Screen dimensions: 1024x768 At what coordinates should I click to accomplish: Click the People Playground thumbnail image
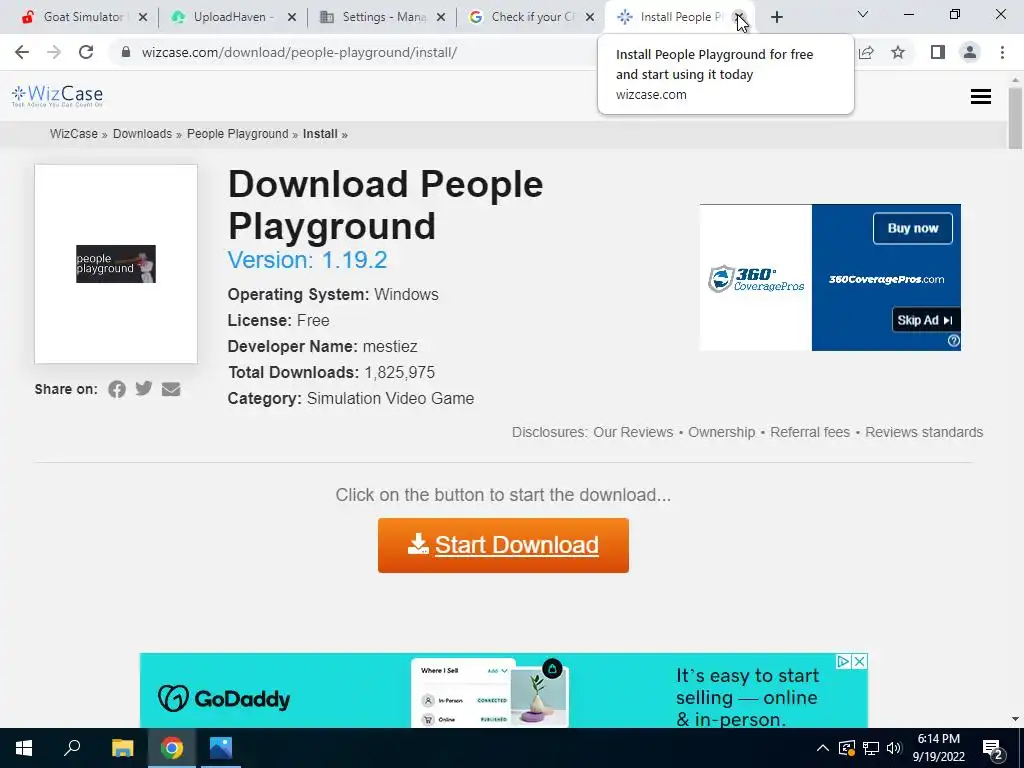(x=116, y=264)
